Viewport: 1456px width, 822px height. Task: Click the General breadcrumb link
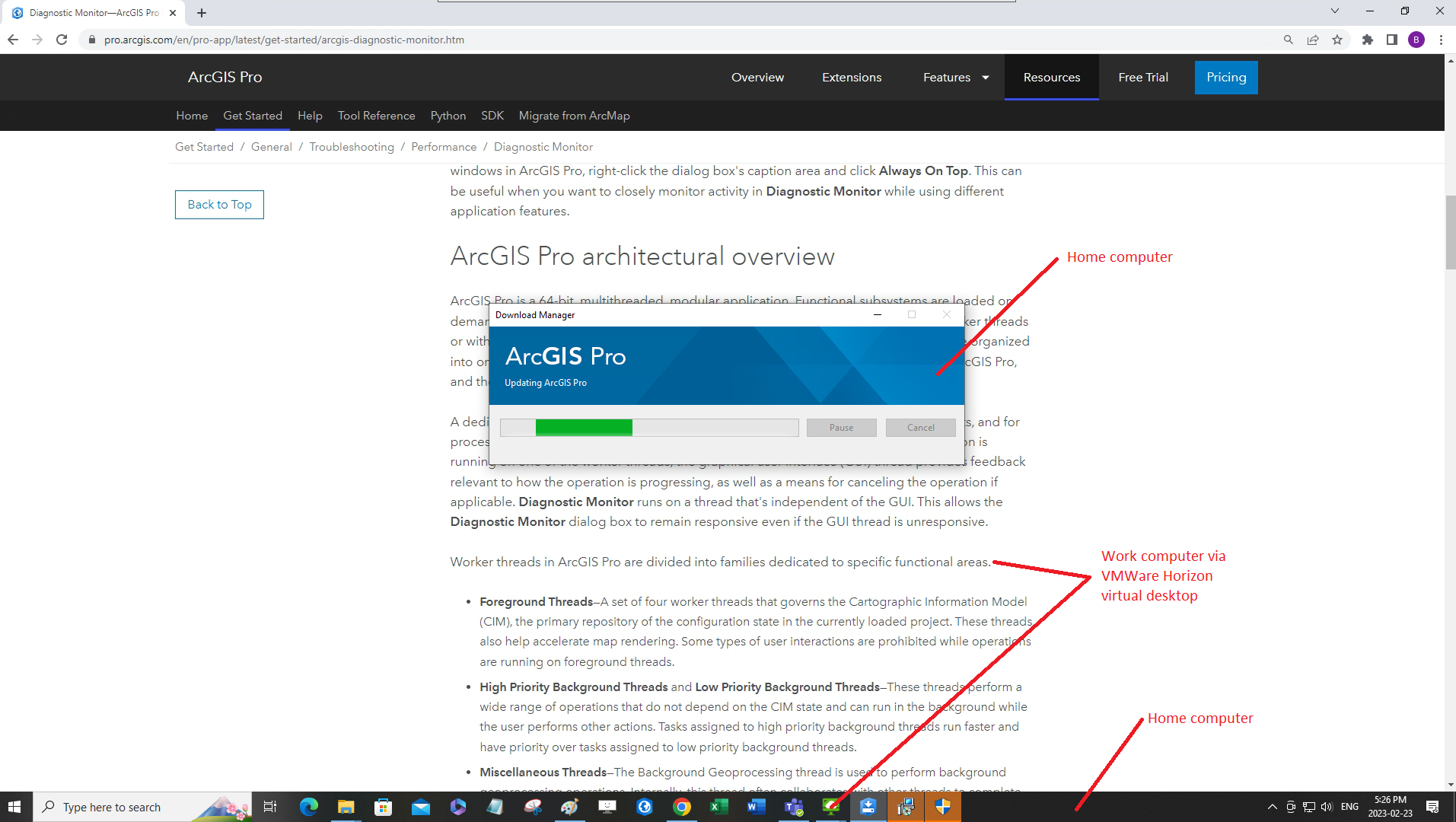[272, 147]
